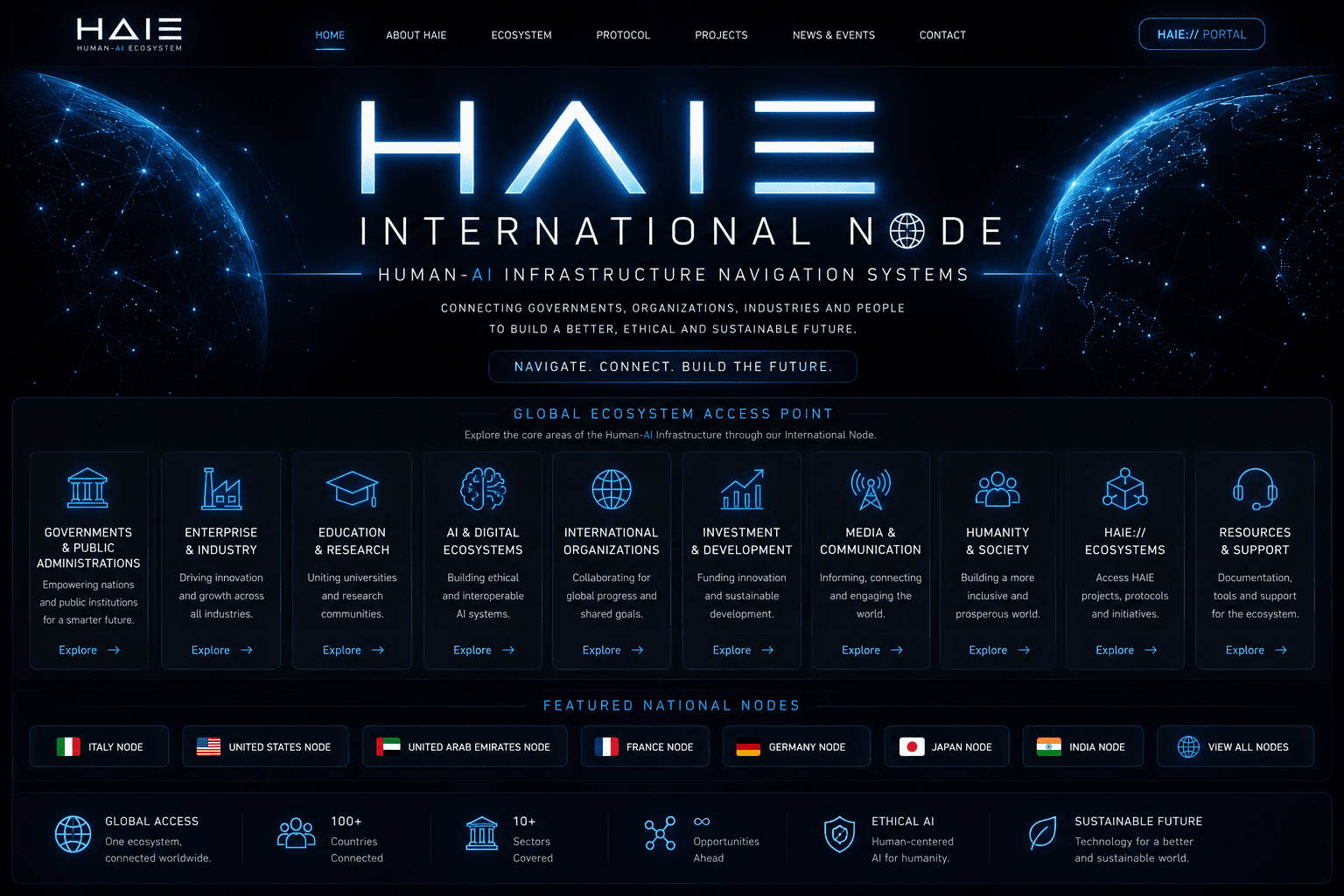Click the United Arab Emirates flag icon
Image resolution: width=1344 pixels, height=896 pixels.
[388, 746]
